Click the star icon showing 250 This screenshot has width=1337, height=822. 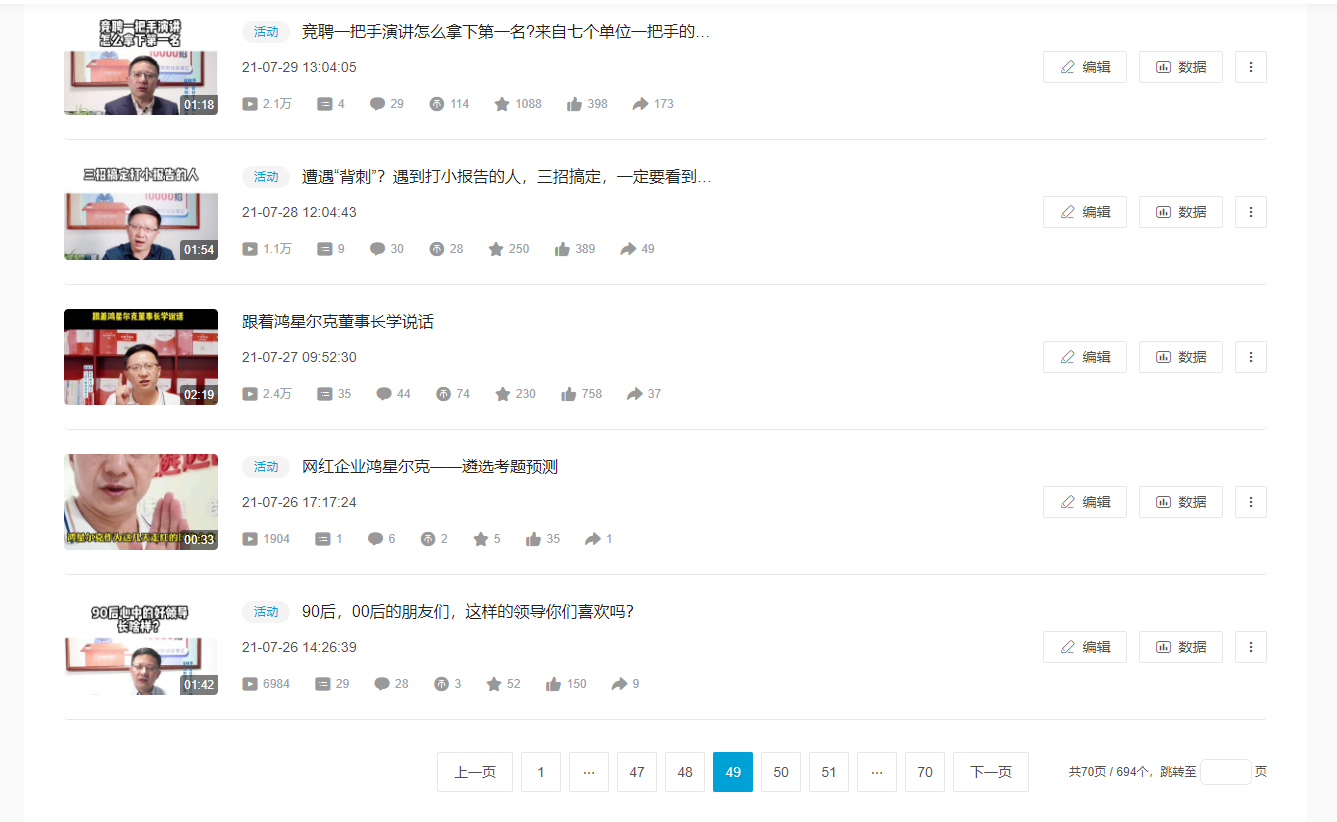[x=496, y=249]
